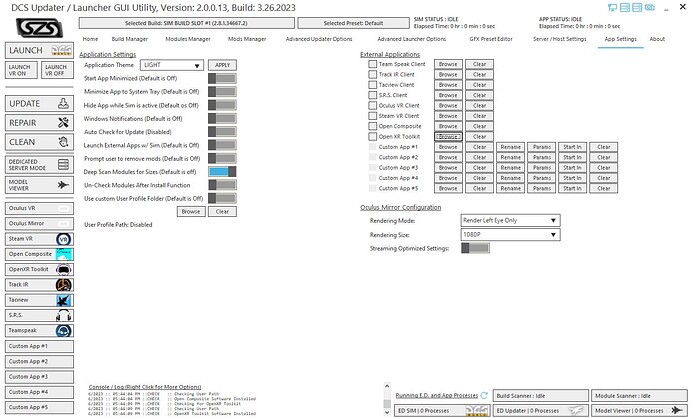The image size is (690, 418).
Task: Launch with VR ON
Action: pyautogui.click(x=21, y=70)
